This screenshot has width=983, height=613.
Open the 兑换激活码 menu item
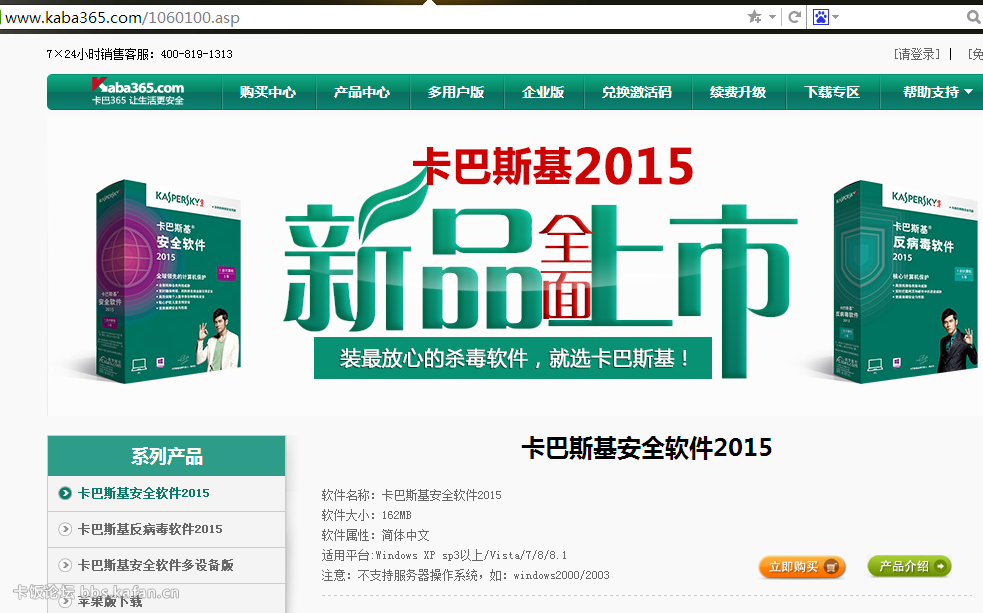(x=637, y=92)
